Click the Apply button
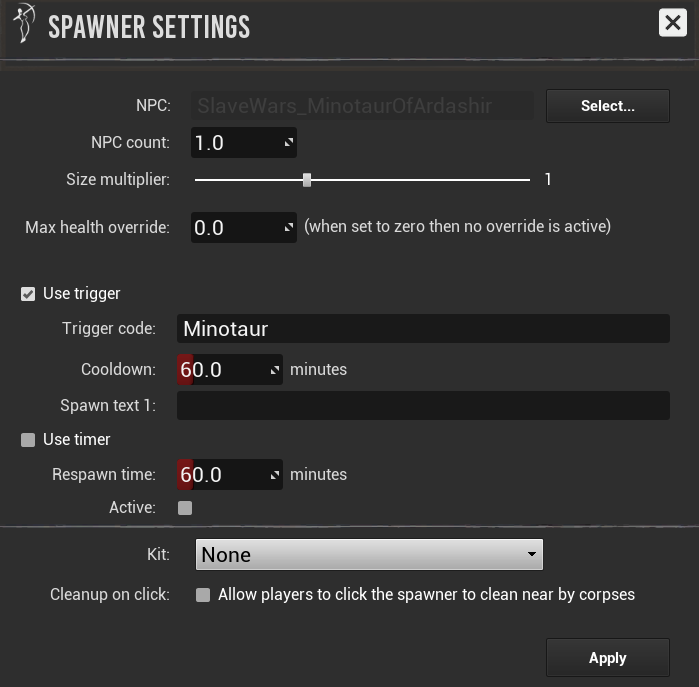The image size is (699, 687). [x=607, y=658]
